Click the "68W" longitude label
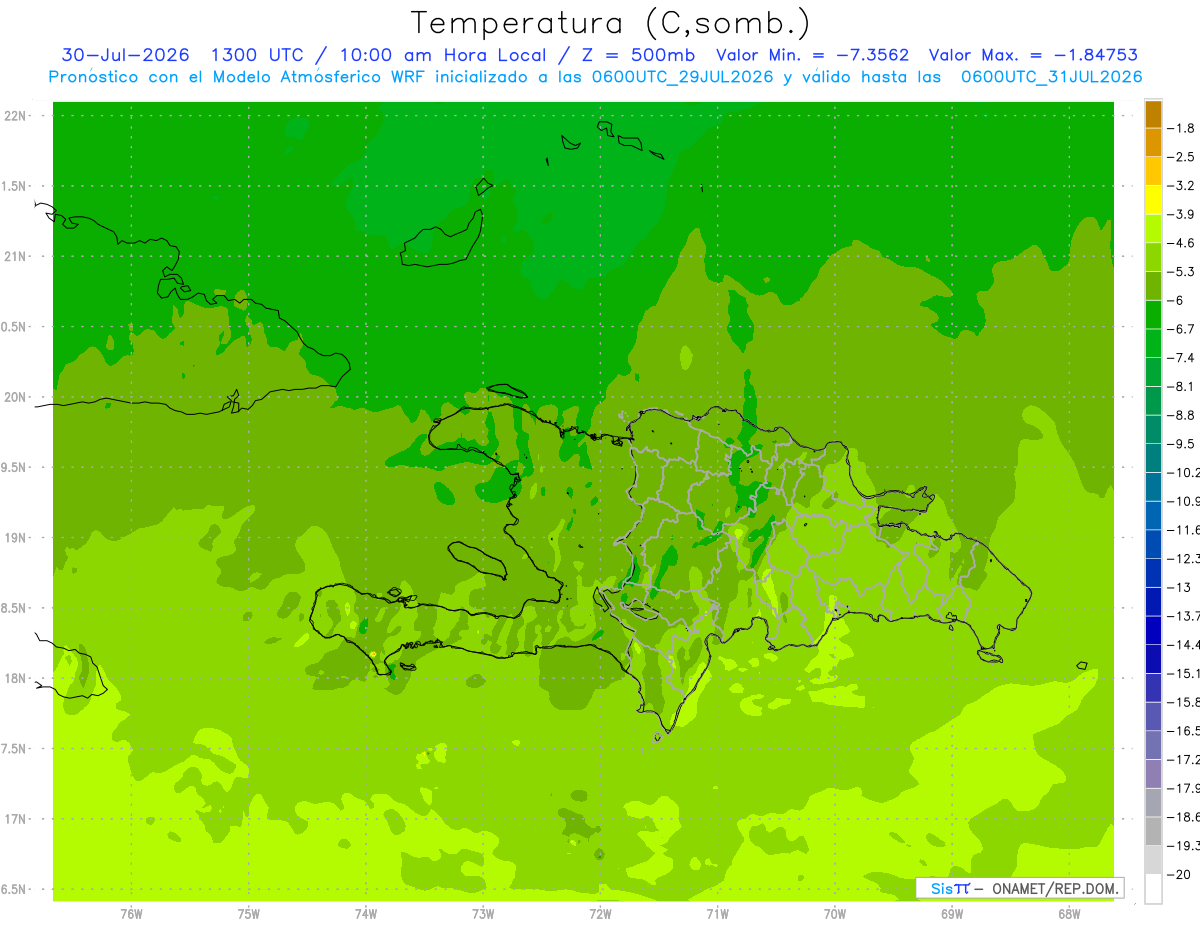This screenshot has height=927, width=1200. point(1069,913)
